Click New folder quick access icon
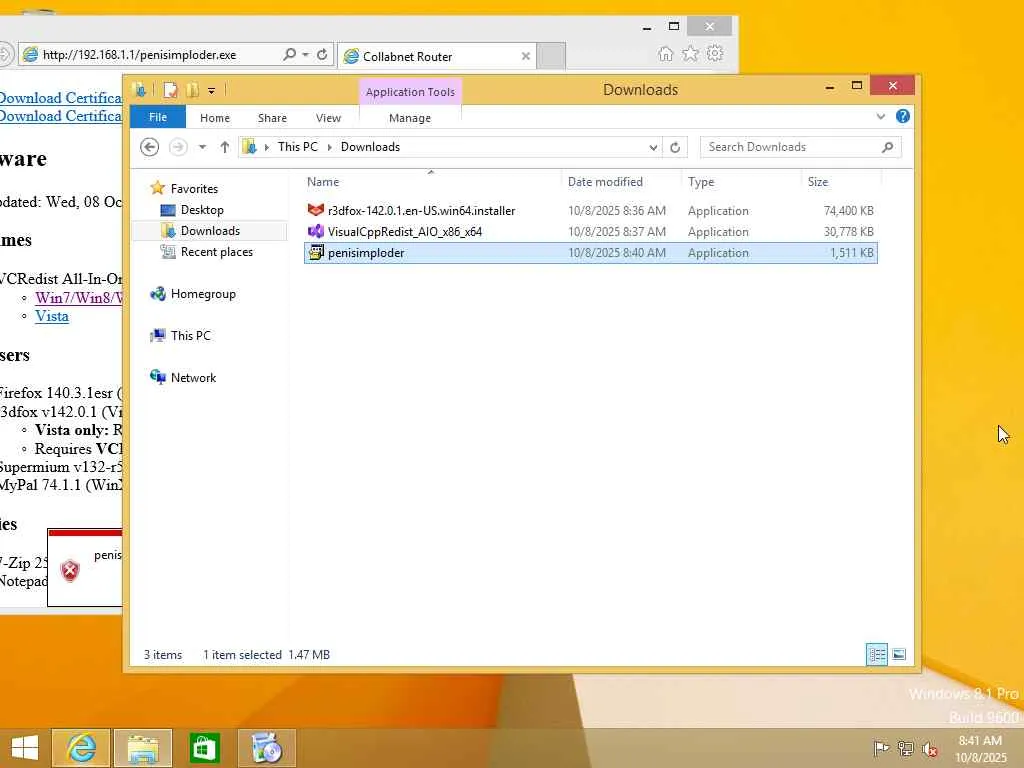Viewport: 1024px width, 768px height. coord(192,90)
